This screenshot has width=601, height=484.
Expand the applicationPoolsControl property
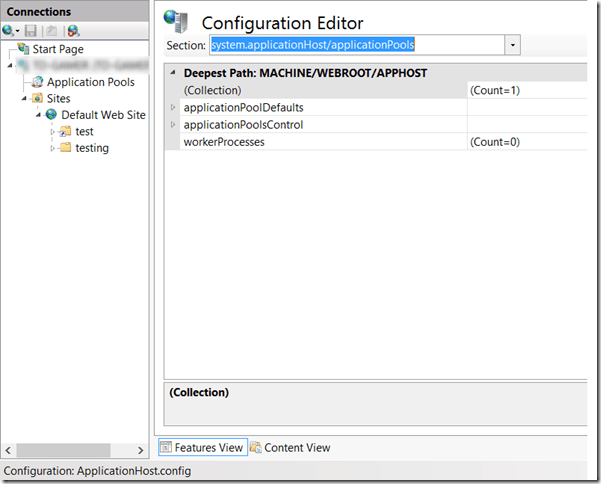173,125
